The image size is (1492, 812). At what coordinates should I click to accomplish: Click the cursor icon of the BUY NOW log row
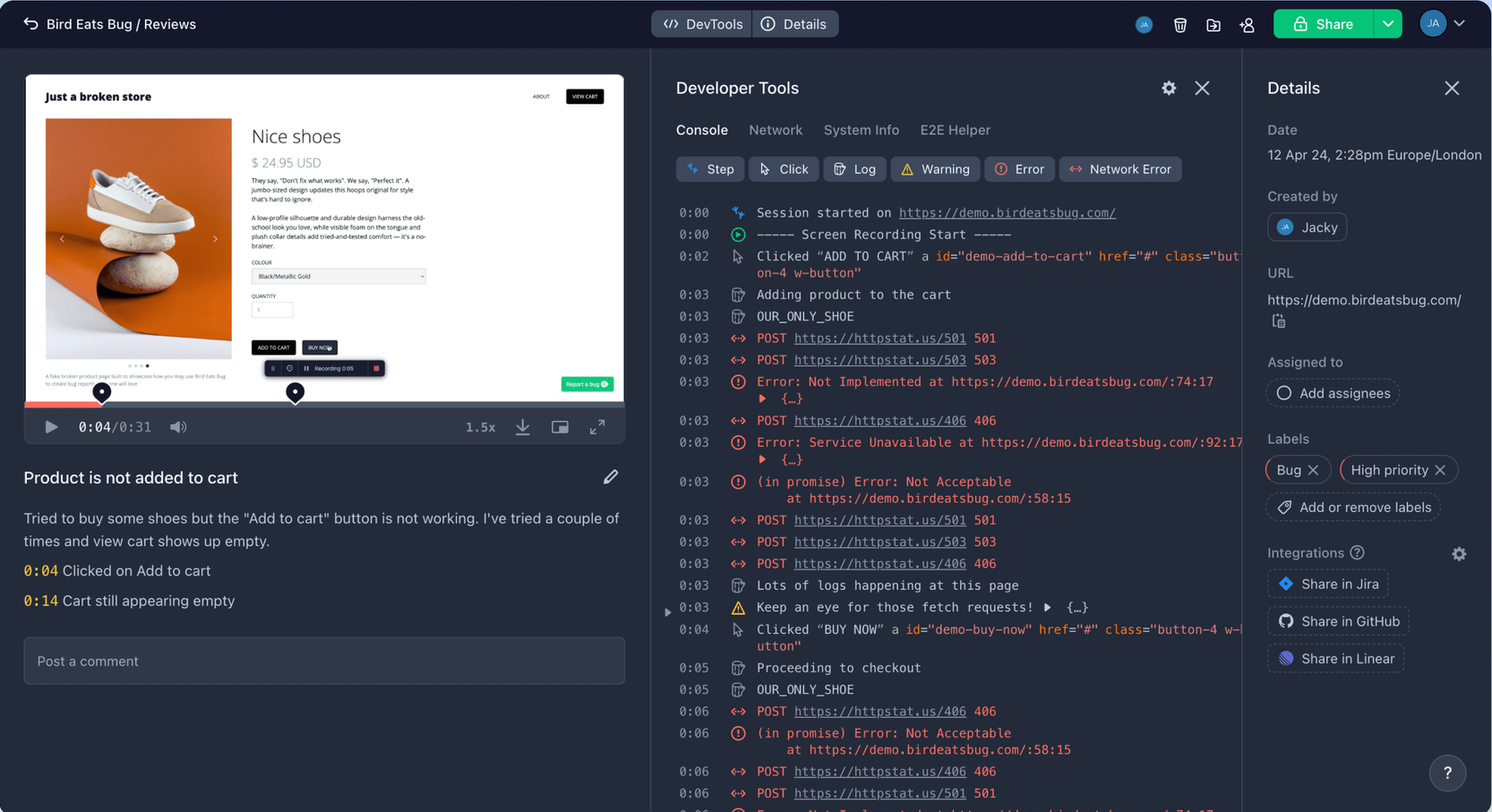tap(738, 629)
